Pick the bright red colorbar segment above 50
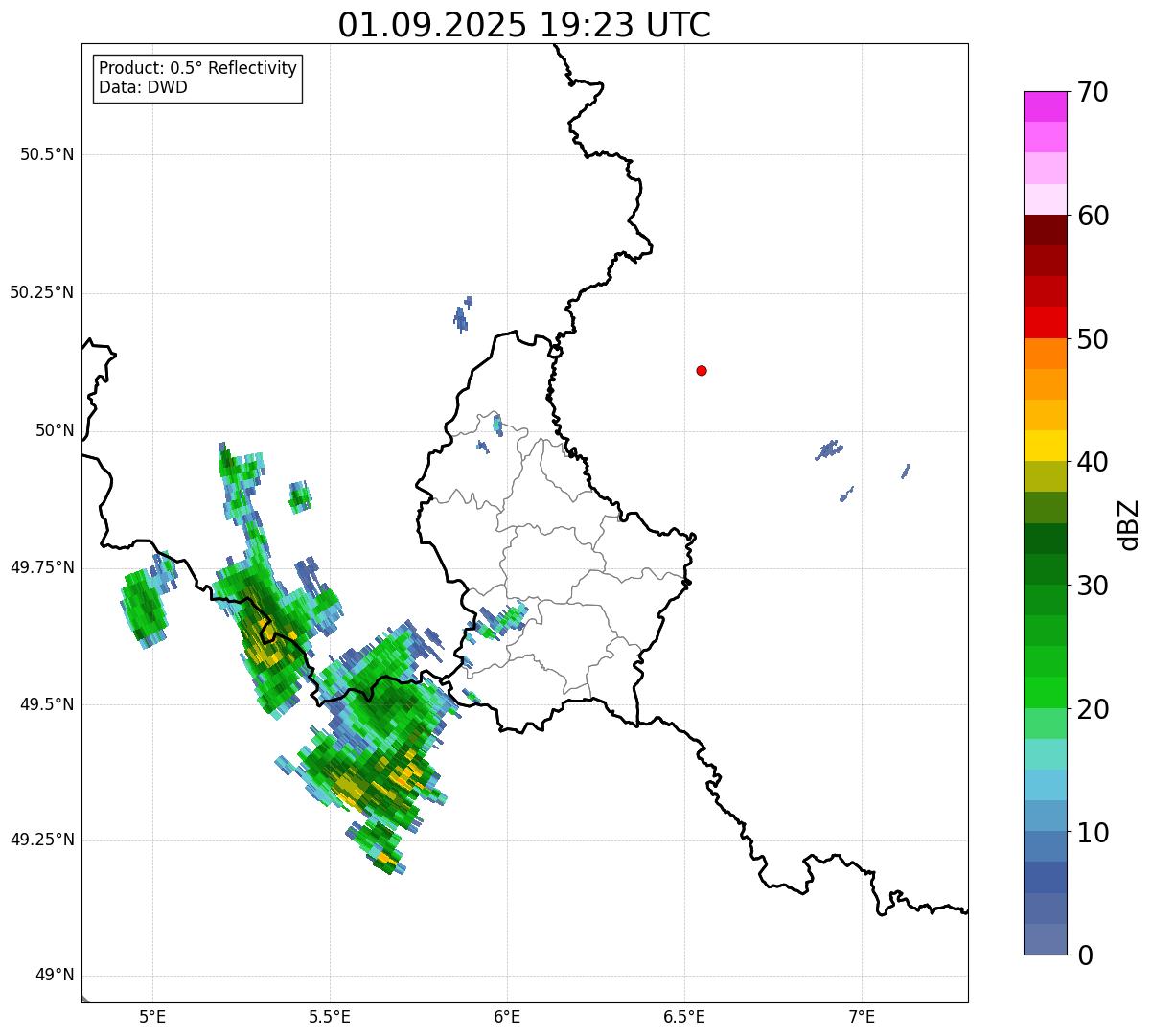Image resolution: width=1152 pixels, height=1036 pixels. click(x=1046, y=323)
